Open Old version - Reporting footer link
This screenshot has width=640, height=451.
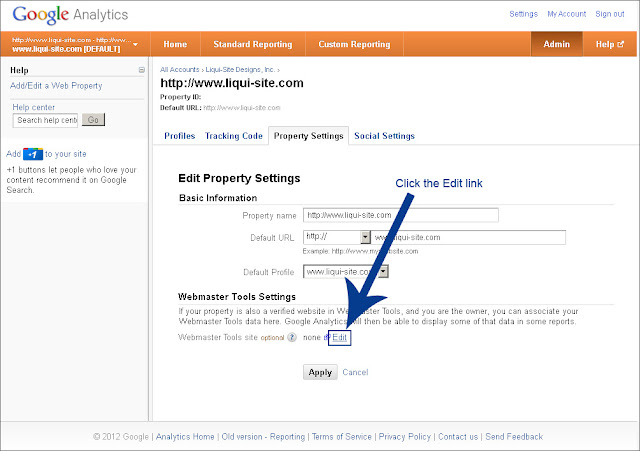[x=263, y=437]
